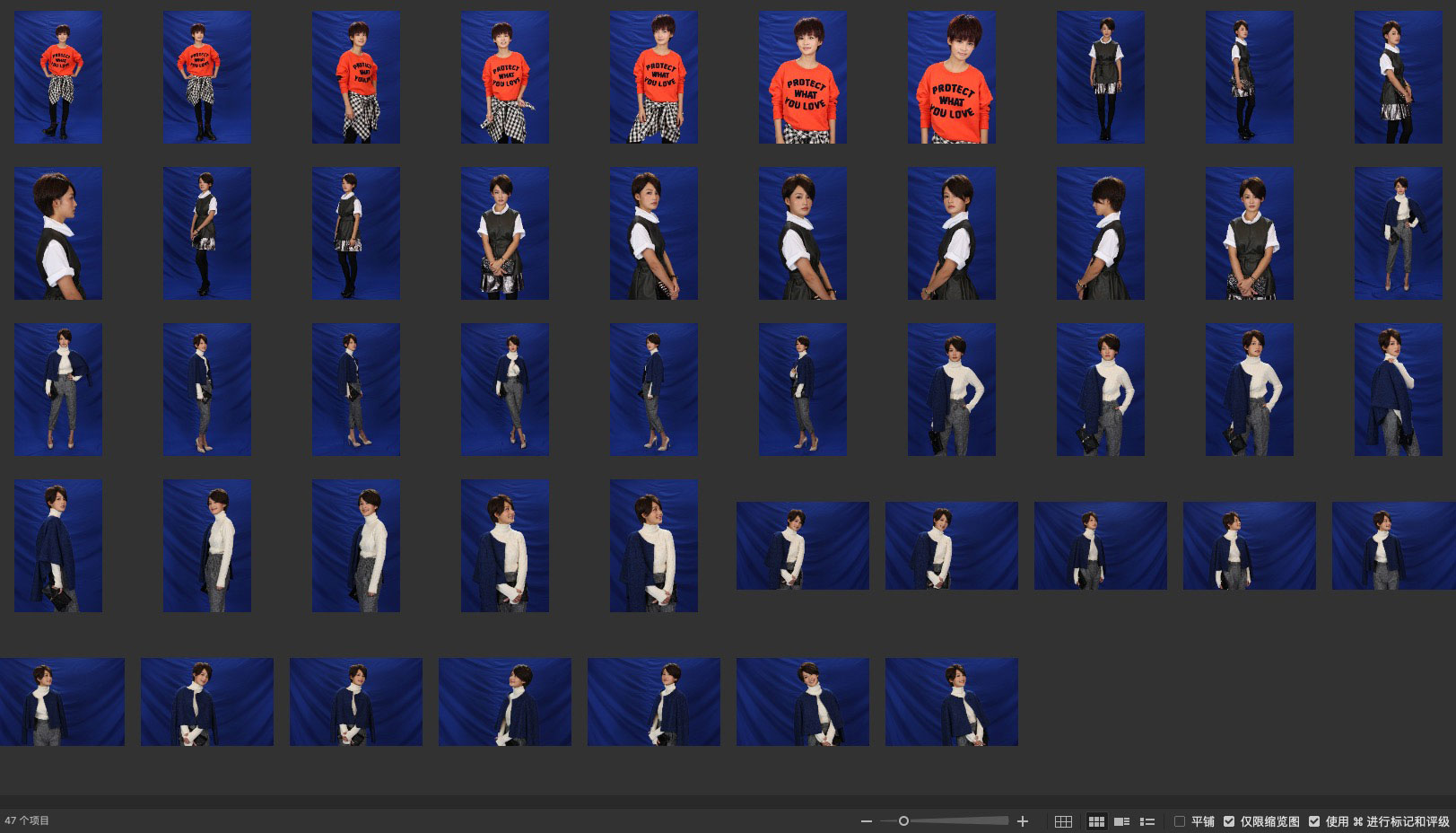Viewport: 1456px width, 833px height.
Task: Click the 47 个项目 status text
Action: [x=27, y=821]
